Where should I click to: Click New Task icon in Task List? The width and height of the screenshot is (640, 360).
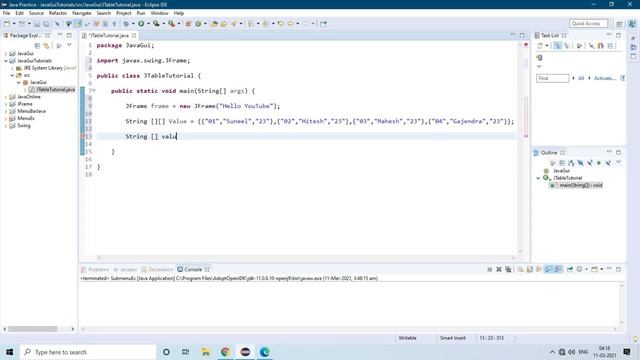[540, 46]
